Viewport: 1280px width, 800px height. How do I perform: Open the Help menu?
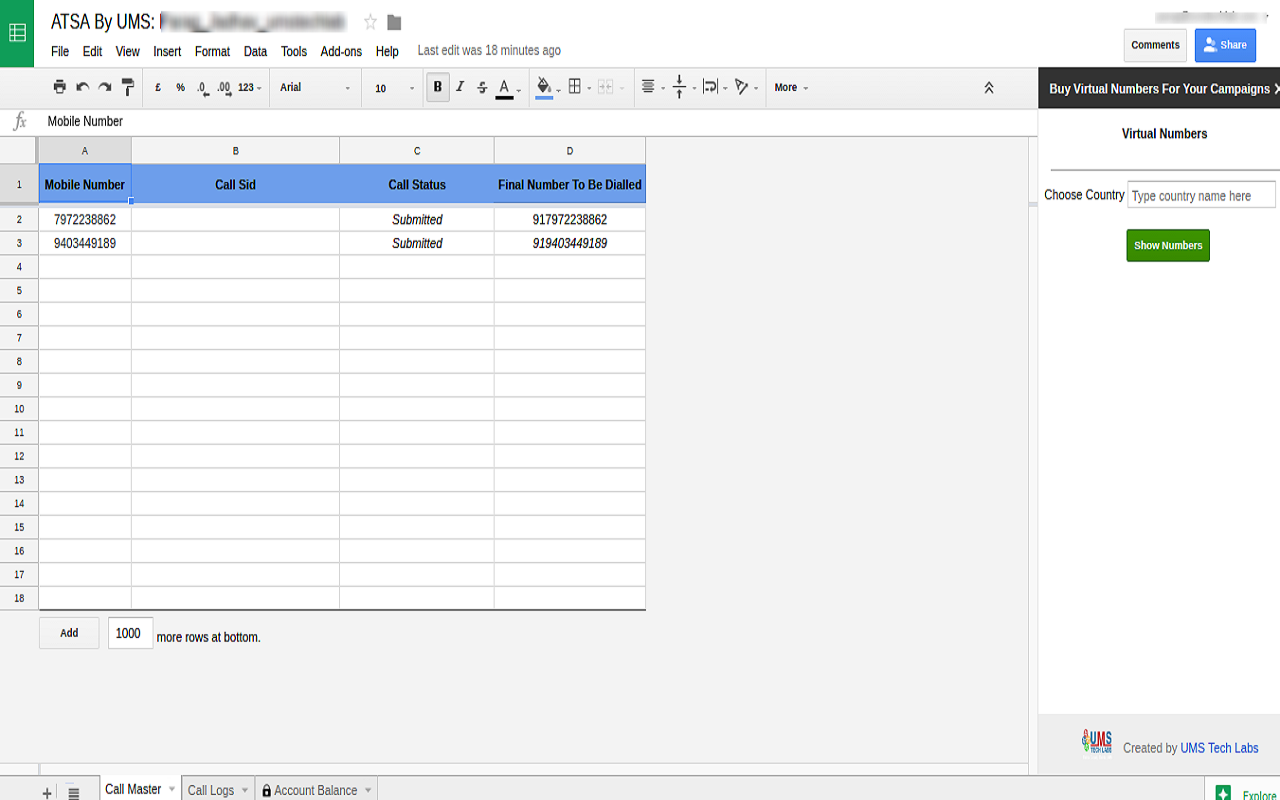point(387,51)
